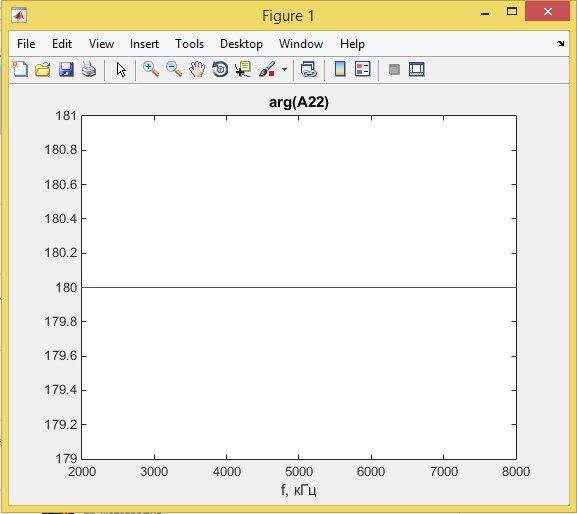Click the New Figure toolbar icon

(20, 69)
